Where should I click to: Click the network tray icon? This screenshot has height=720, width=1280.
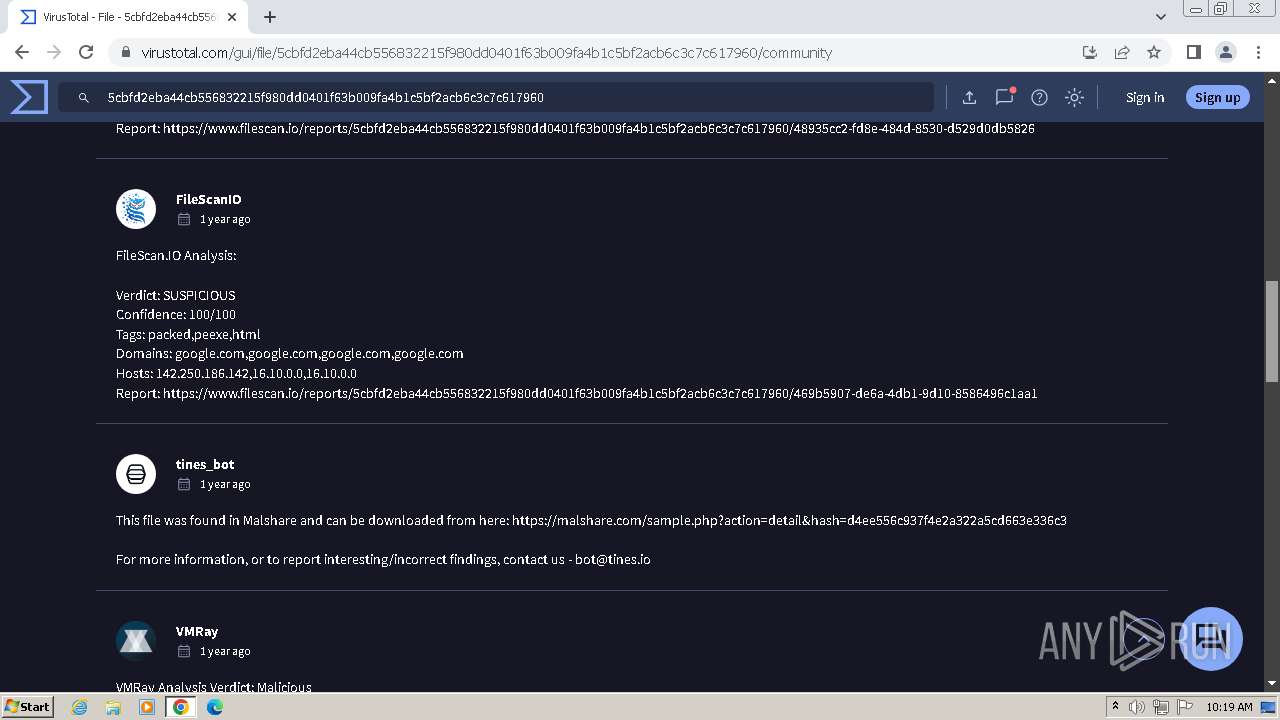(x=1161, y=707)
